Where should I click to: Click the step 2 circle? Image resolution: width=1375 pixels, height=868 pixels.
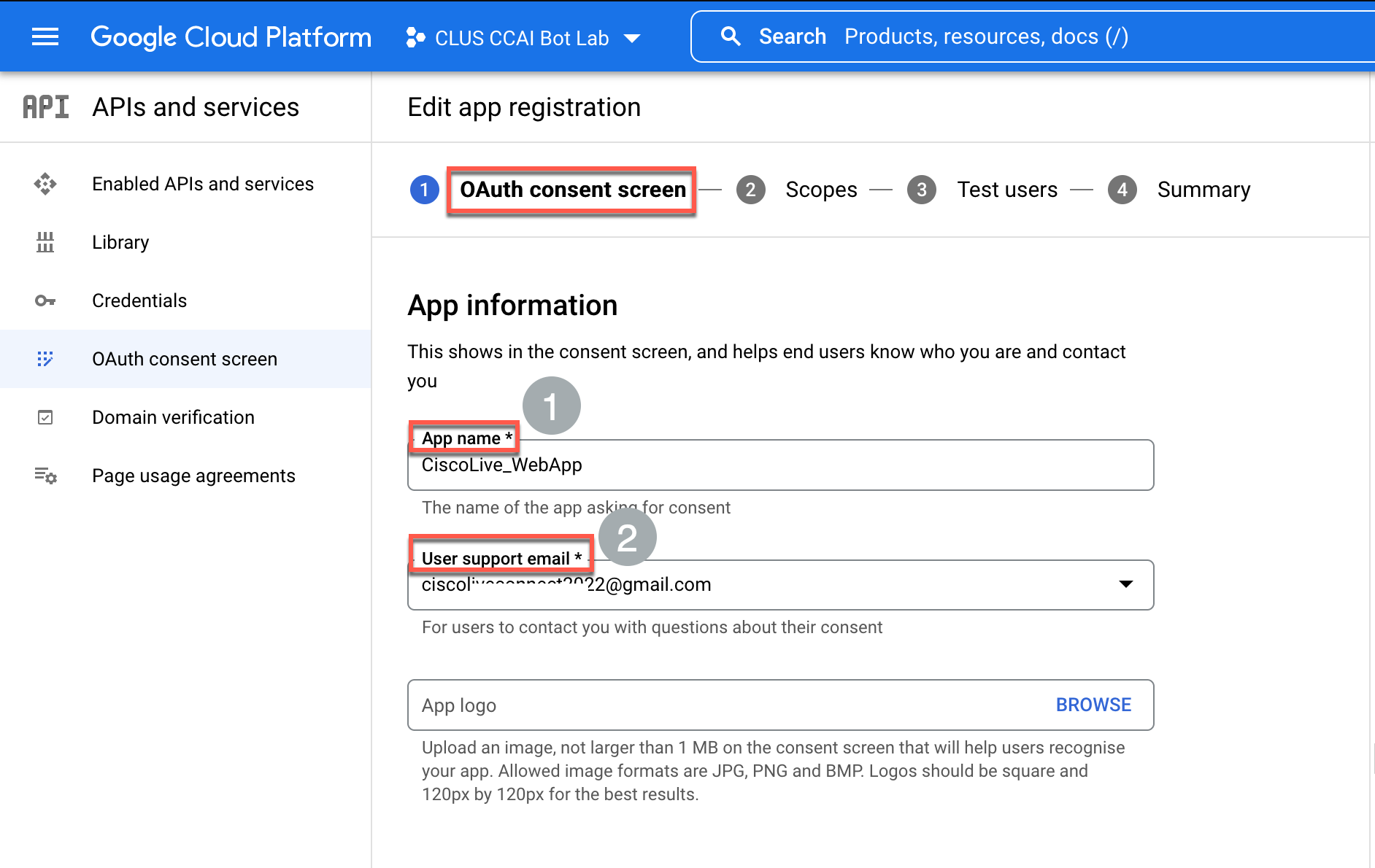coord(750,190)
